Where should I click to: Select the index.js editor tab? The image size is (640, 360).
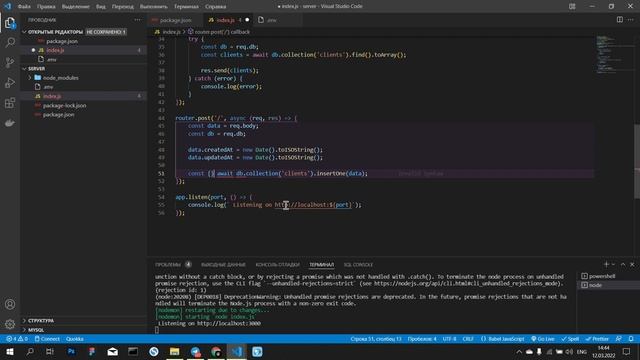point(225,20)
